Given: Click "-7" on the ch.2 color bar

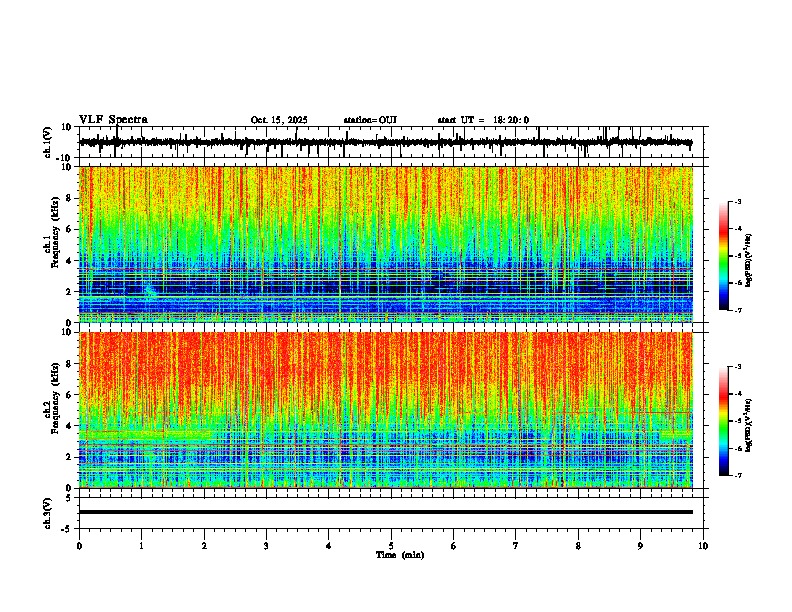Looking at the screenshot, I should point(737,475).
